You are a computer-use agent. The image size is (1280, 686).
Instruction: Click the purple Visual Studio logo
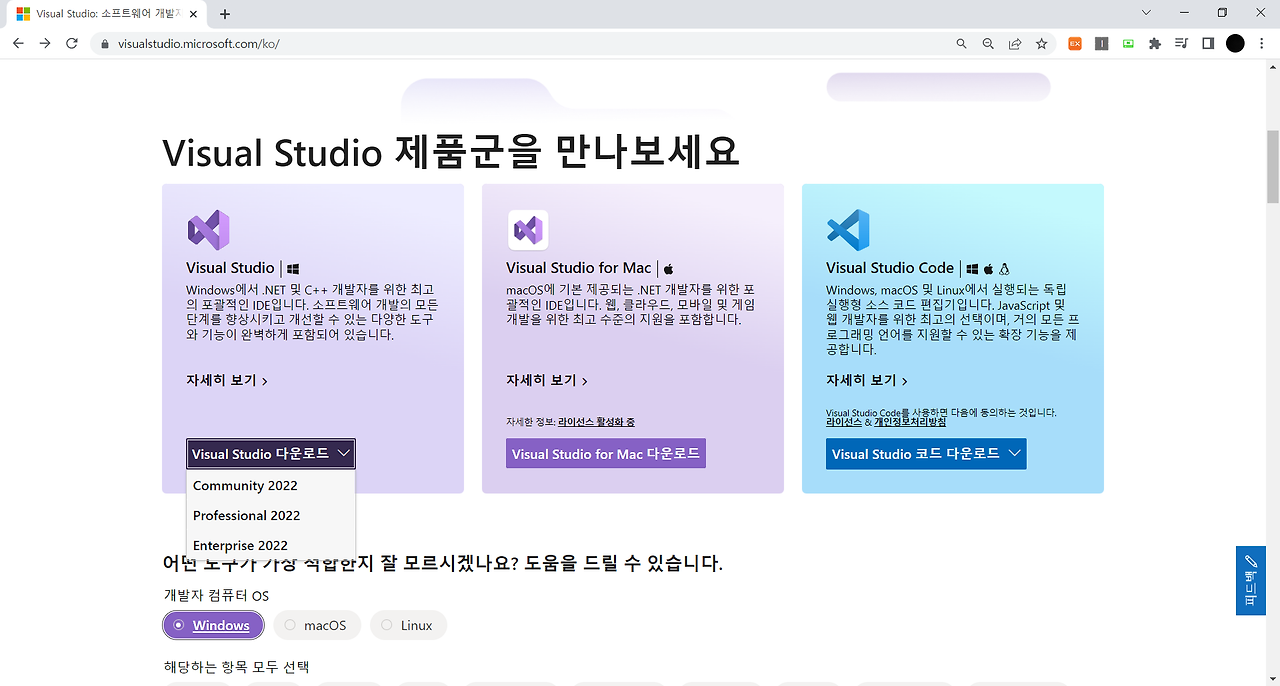(x=209, y=230)
